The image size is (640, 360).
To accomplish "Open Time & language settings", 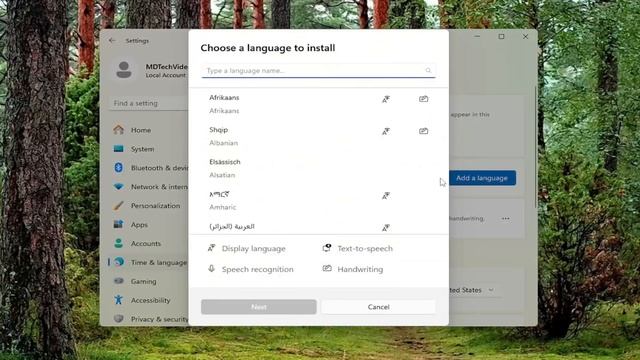I will click(149, 262).
